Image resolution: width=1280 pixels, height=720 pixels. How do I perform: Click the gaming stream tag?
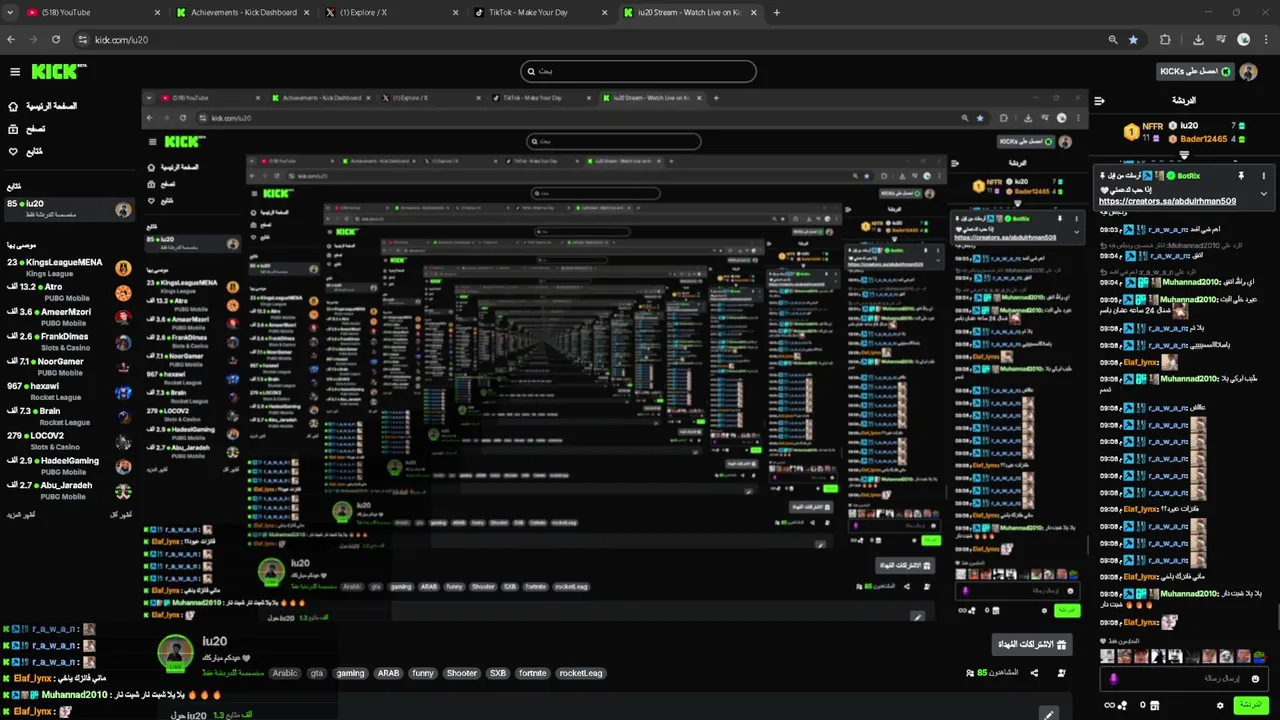pyautogui.click(x=350, y=673)
